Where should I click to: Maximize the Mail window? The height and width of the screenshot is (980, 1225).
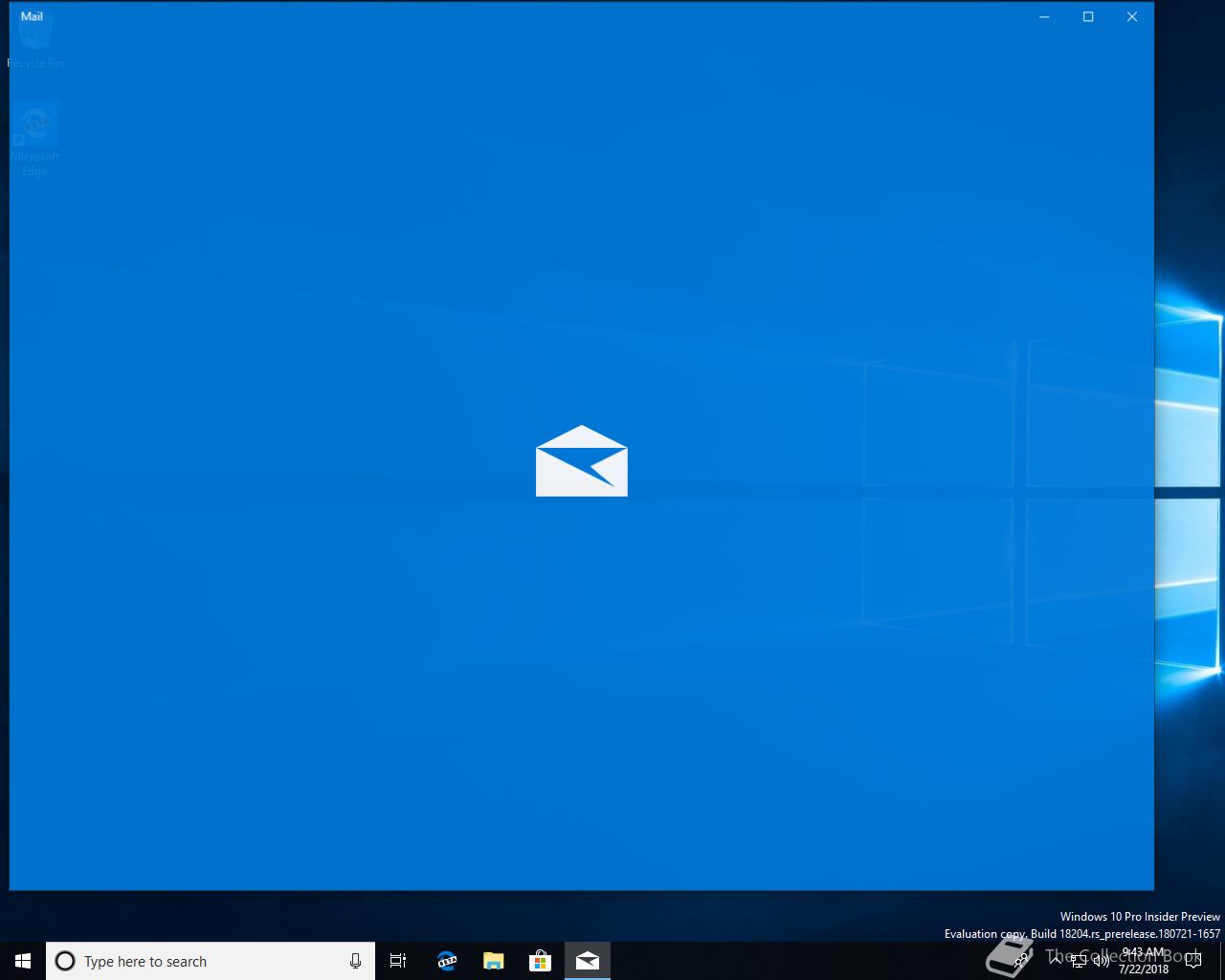(x=1088, y=16)
